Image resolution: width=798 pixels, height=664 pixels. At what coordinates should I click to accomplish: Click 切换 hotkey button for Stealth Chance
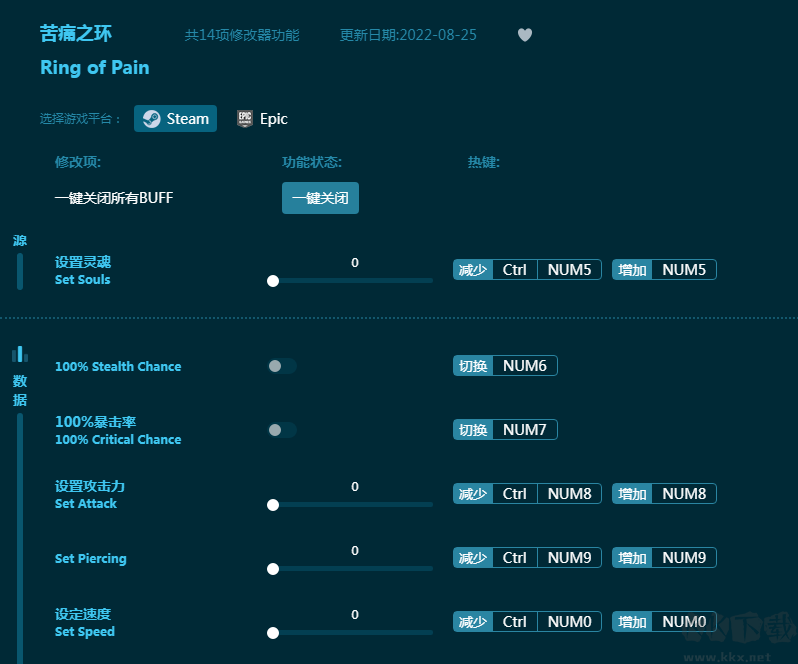473,366
